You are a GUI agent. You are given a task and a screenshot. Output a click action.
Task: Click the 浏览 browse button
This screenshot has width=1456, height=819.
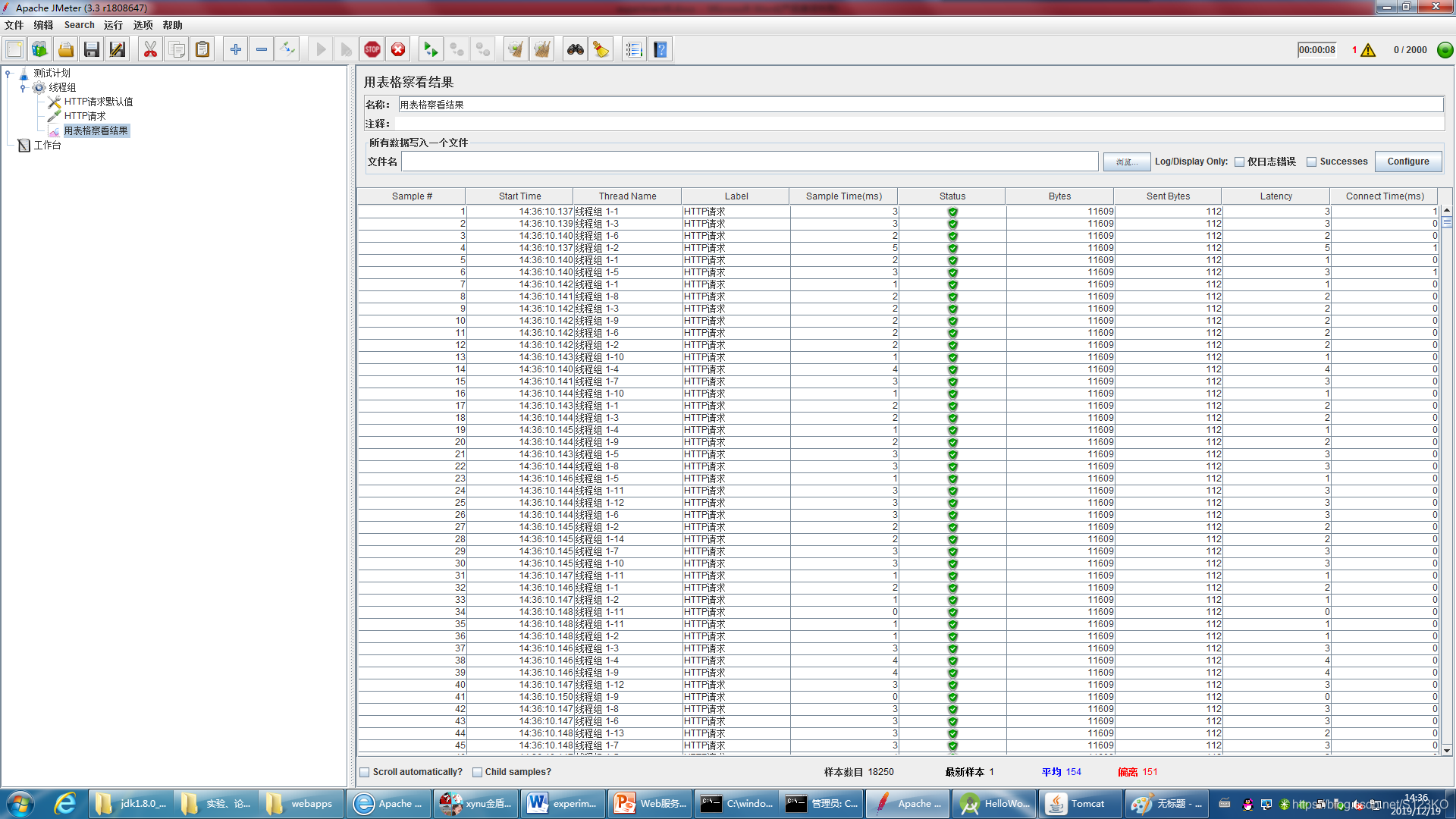[x=1126, y=162]
